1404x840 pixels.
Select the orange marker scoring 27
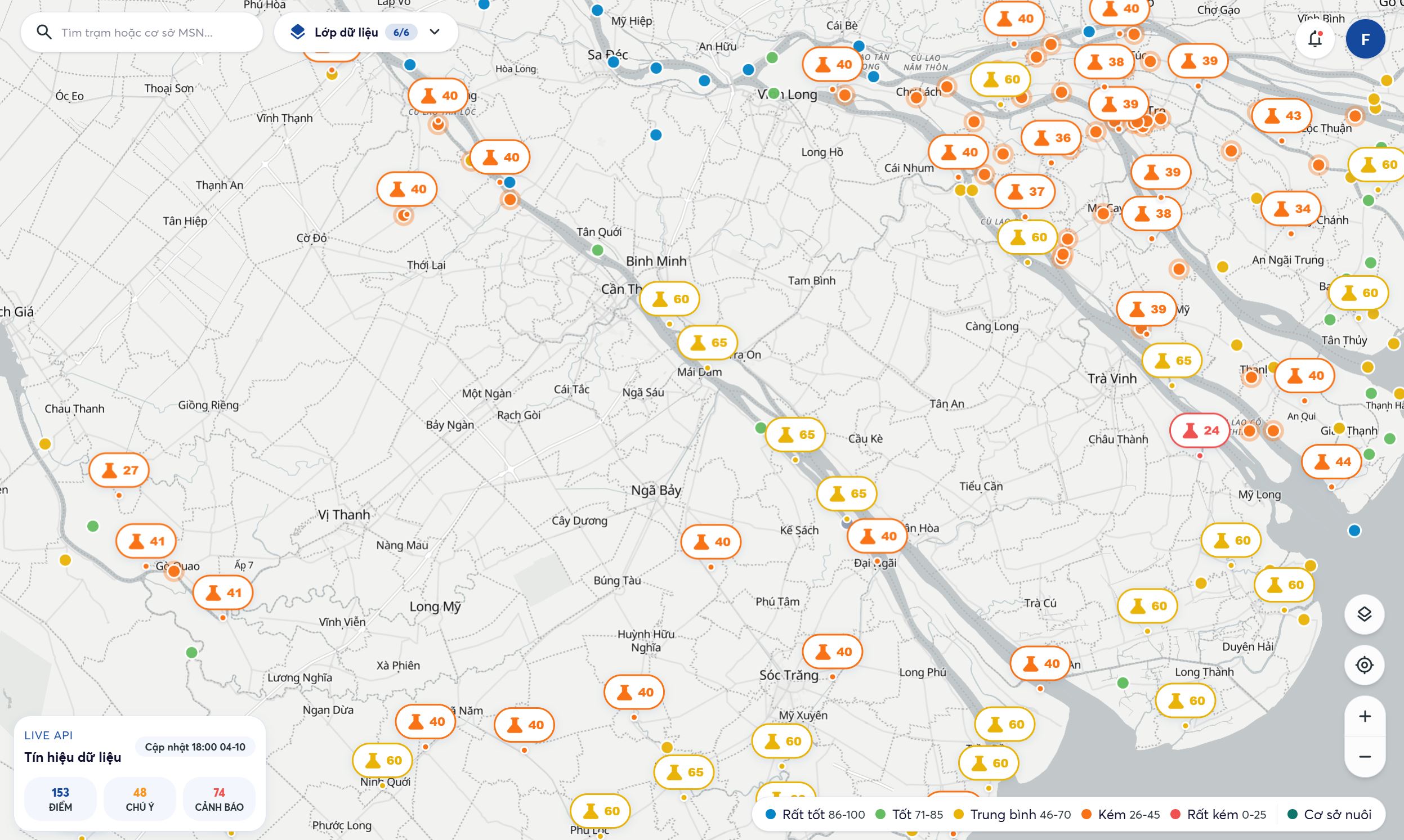119,470
